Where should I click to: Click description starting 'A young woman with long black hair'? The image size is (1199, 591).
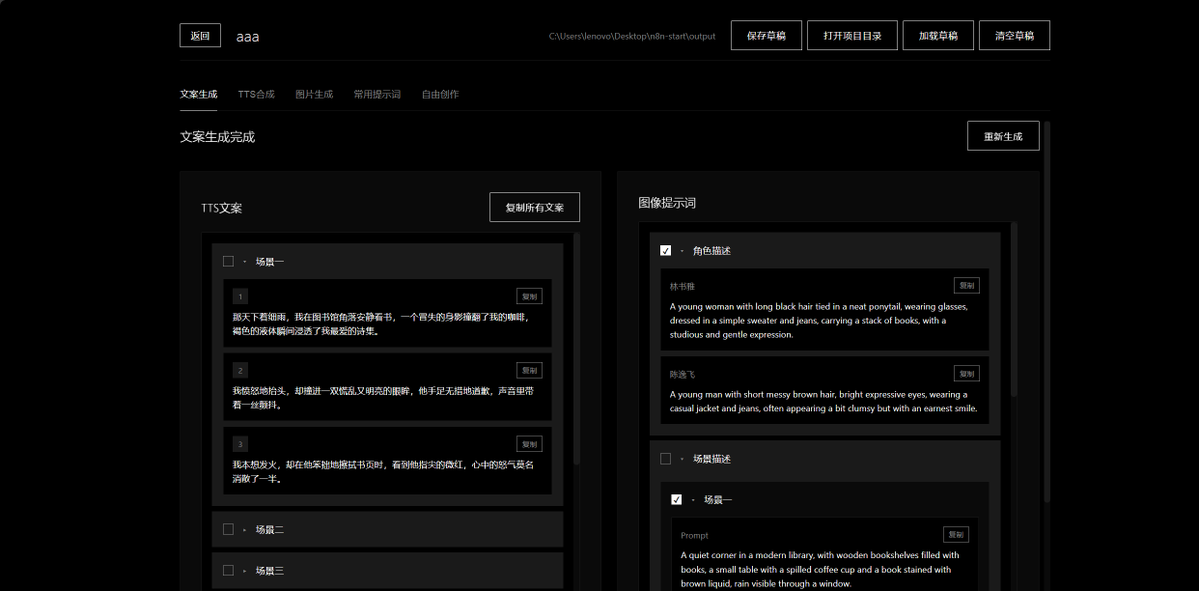click(x=819, y=320)
